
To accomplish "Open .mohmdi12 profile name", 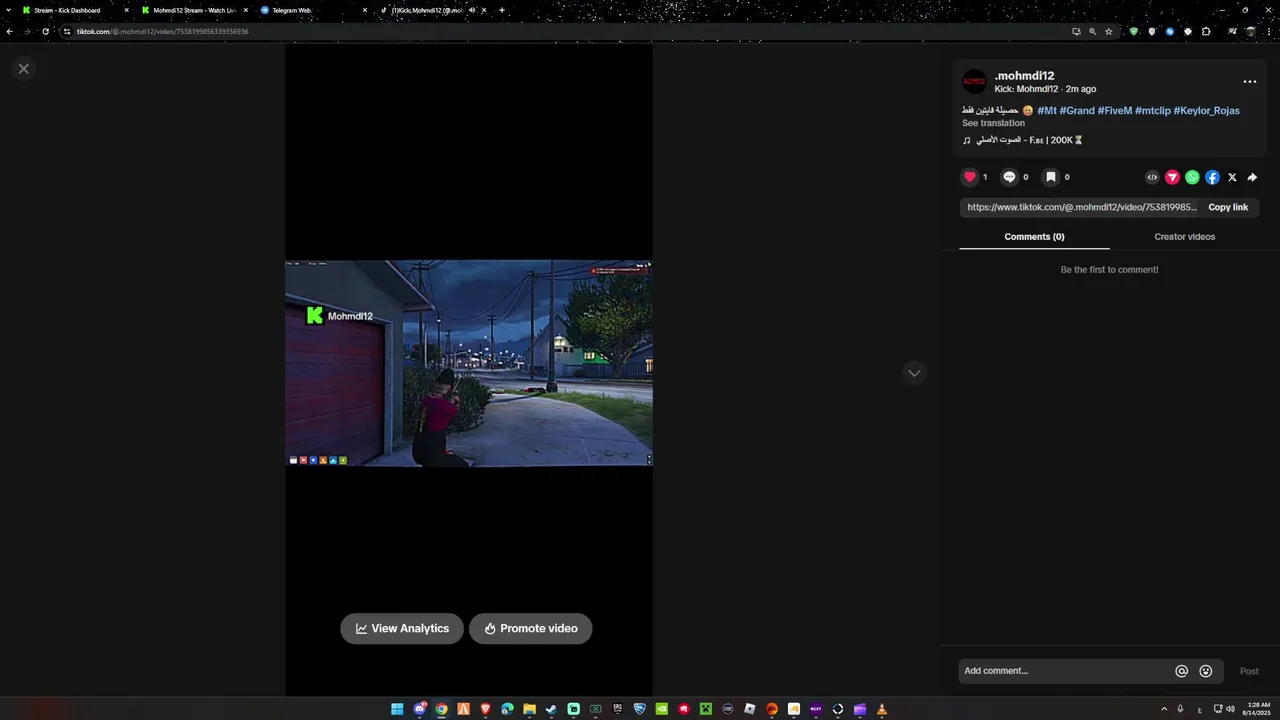I will tap(1024, 76).
